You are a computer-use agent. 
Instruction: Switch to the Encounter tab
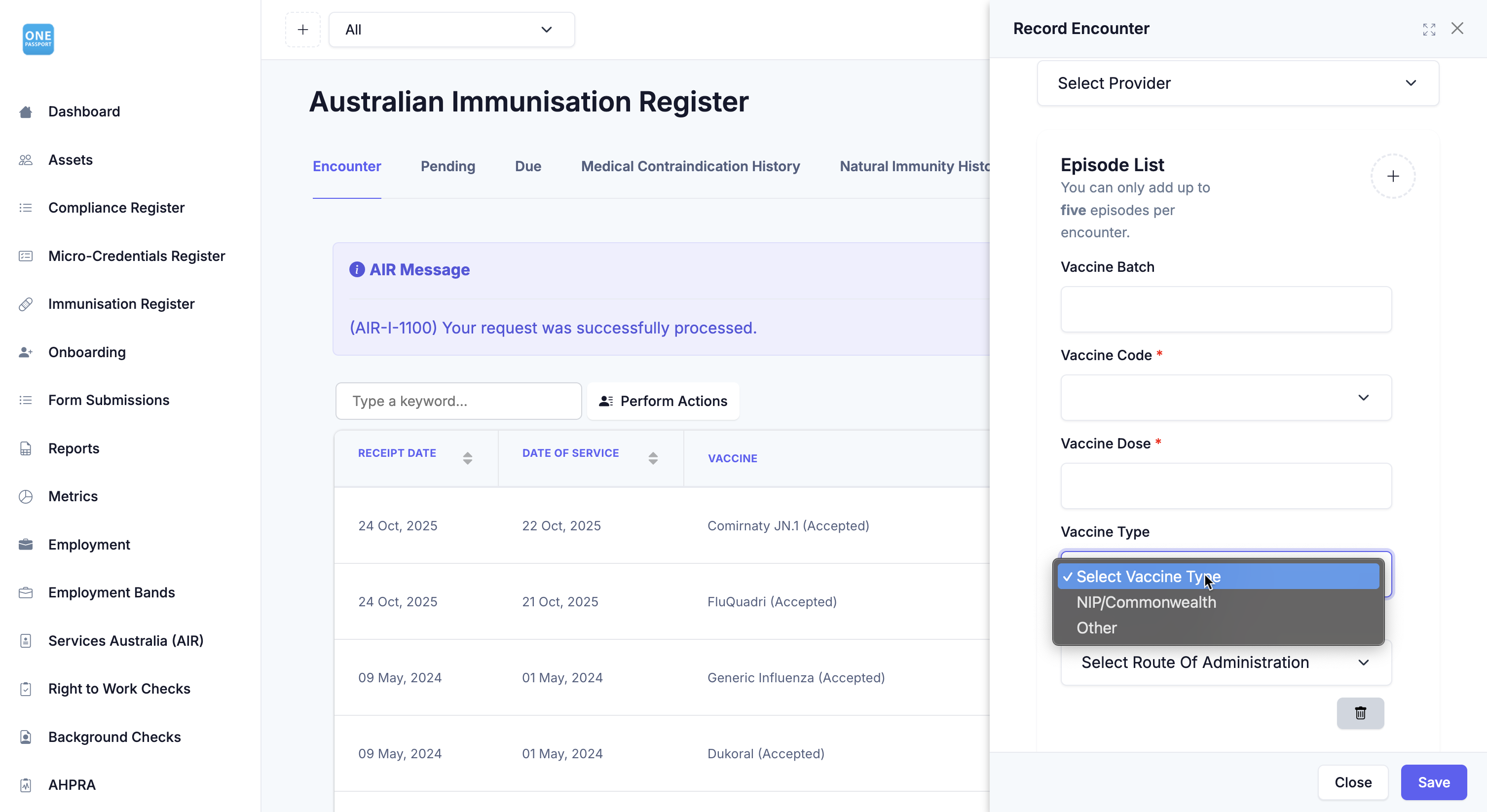[346, 166]
